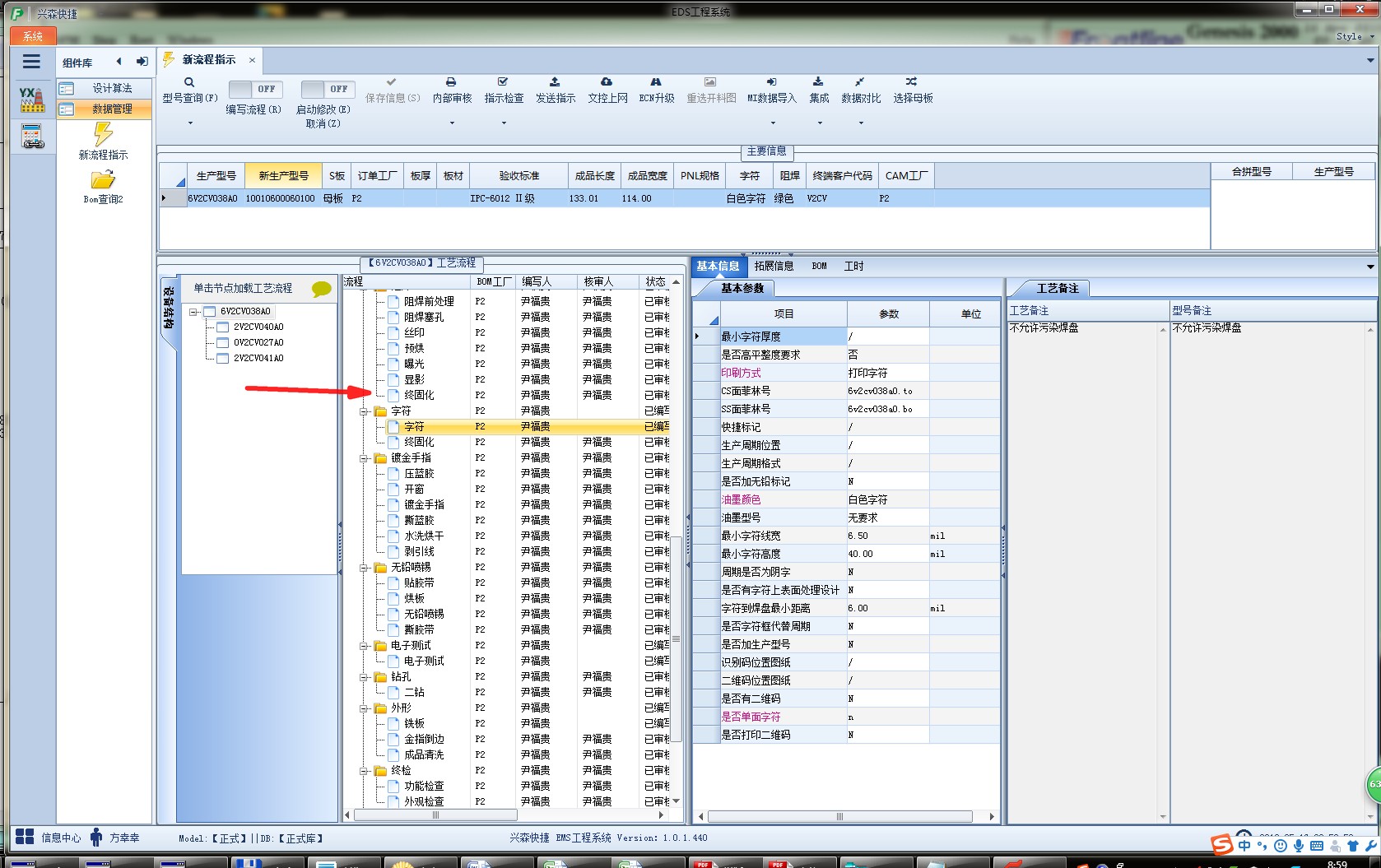Open the hamburger menu in sidebar
1381x868 pixels.
tap(32, 62)
